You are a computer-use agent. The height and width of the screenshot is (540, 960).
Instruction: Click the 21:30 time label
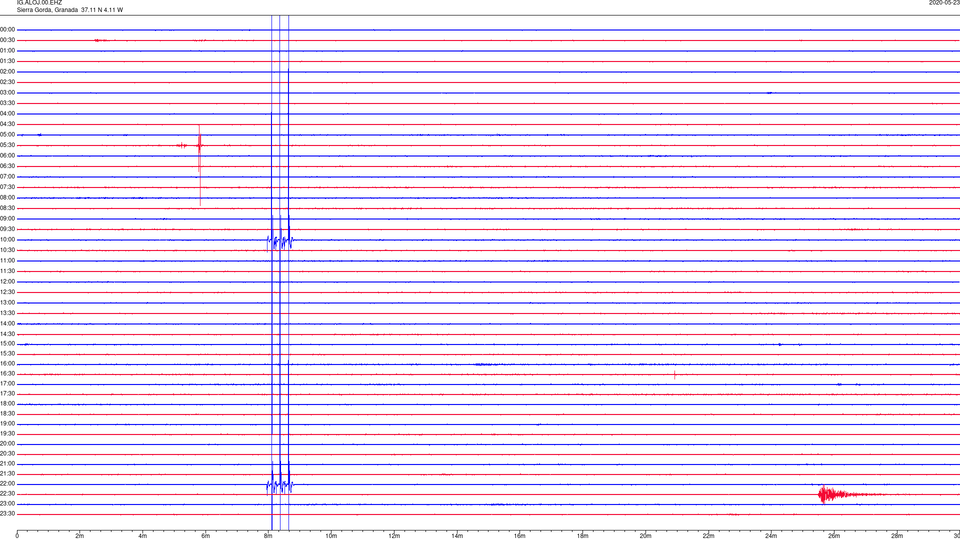[7, 473]
